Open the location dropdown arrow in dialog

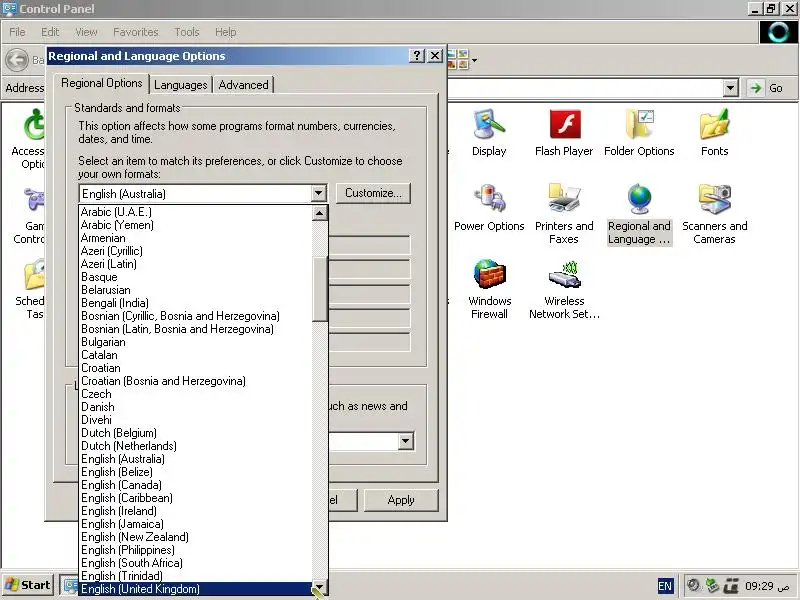pos(406,441)
